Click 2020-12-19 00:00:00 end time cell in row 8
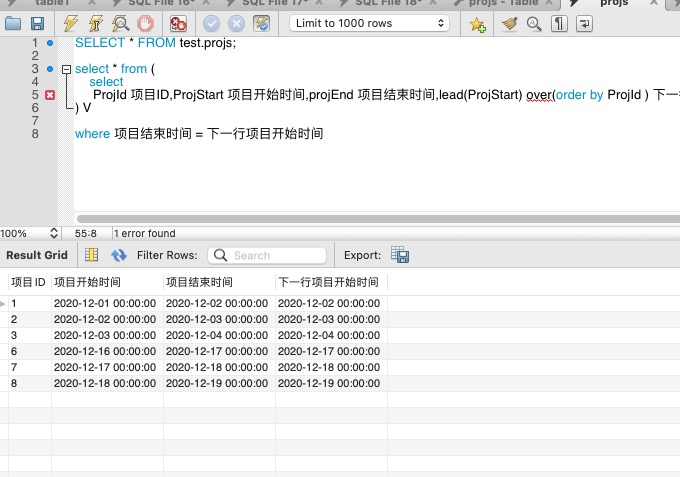This screenshot has width=680, height=477. (219, 383)
